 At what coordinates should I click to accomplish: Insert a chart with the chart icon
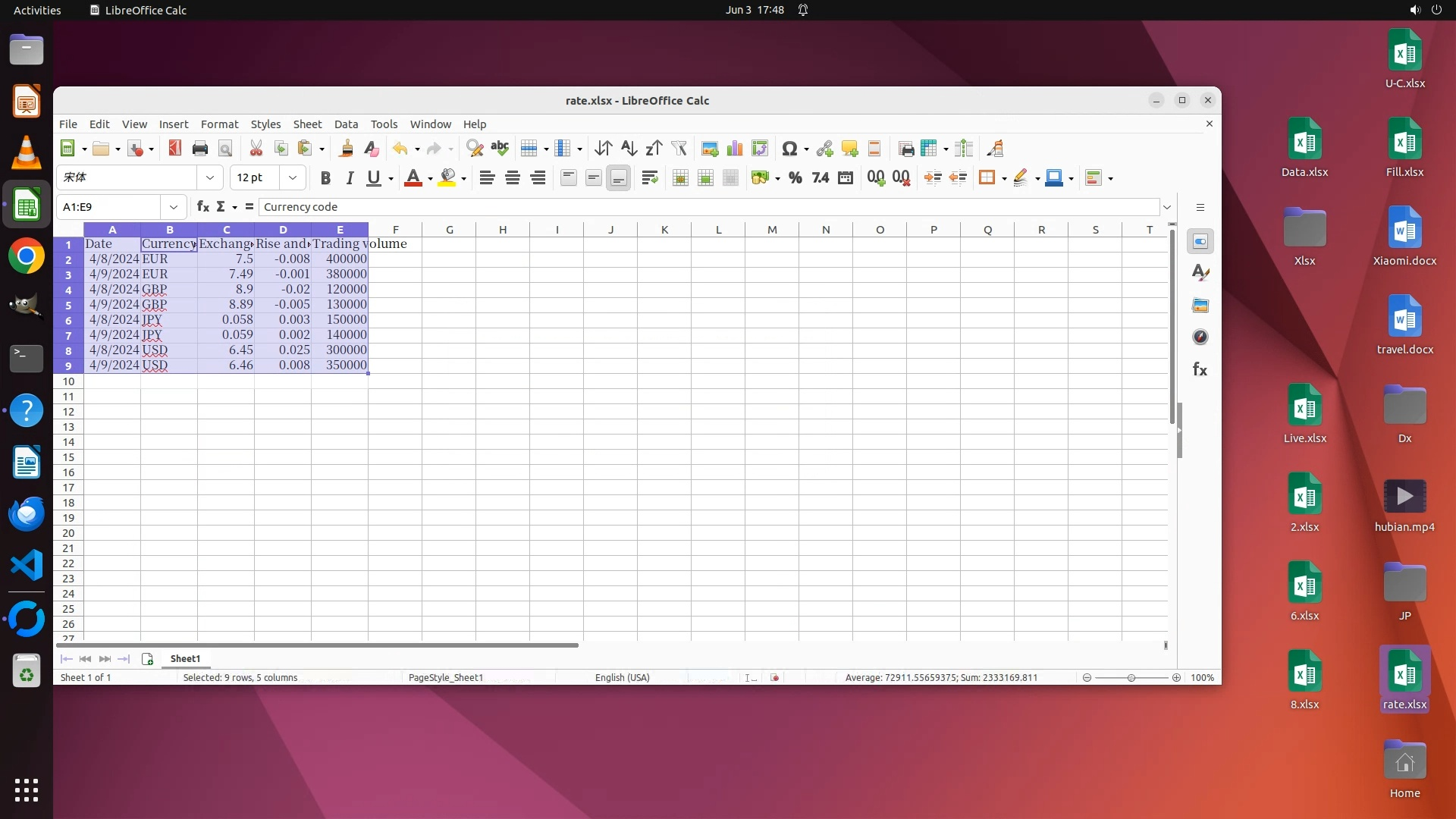pyautogui.click(x=734, y=149)
